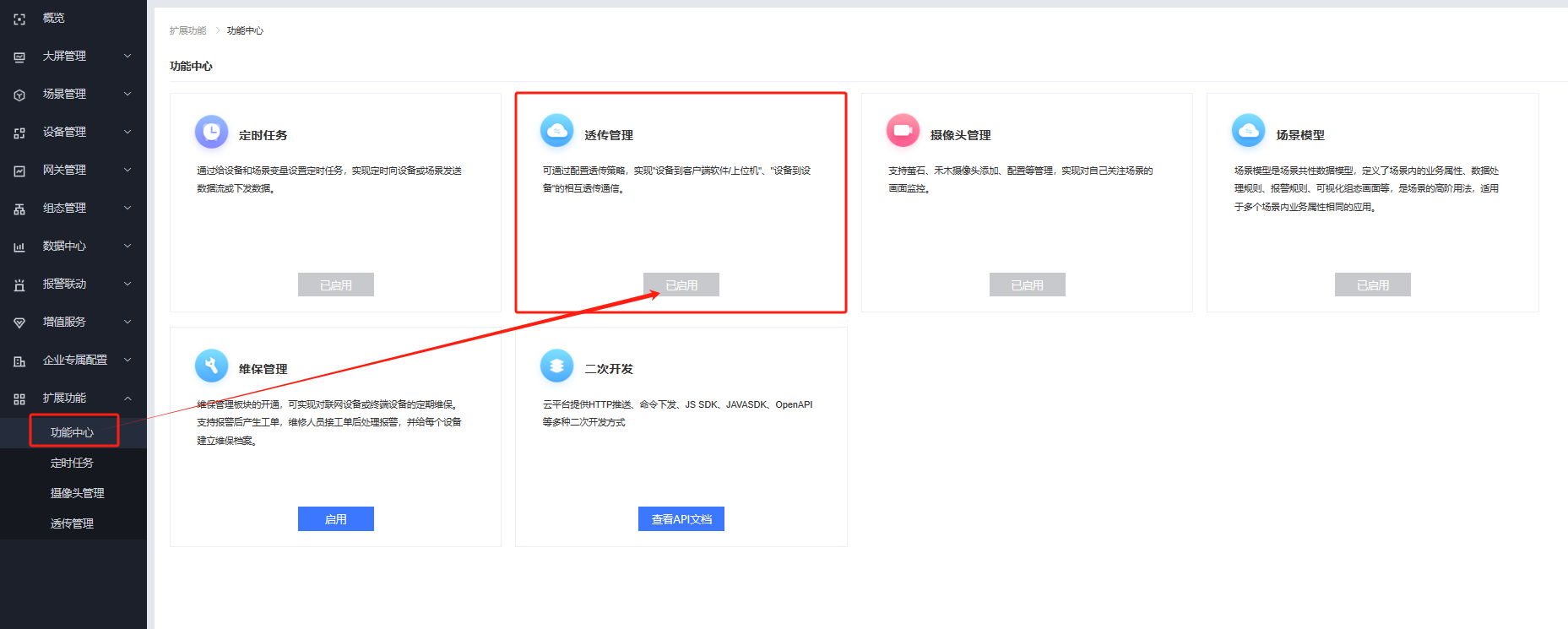Click 启用 button for 维保管理
1568x629 pixels.
(x=335, y=519)
